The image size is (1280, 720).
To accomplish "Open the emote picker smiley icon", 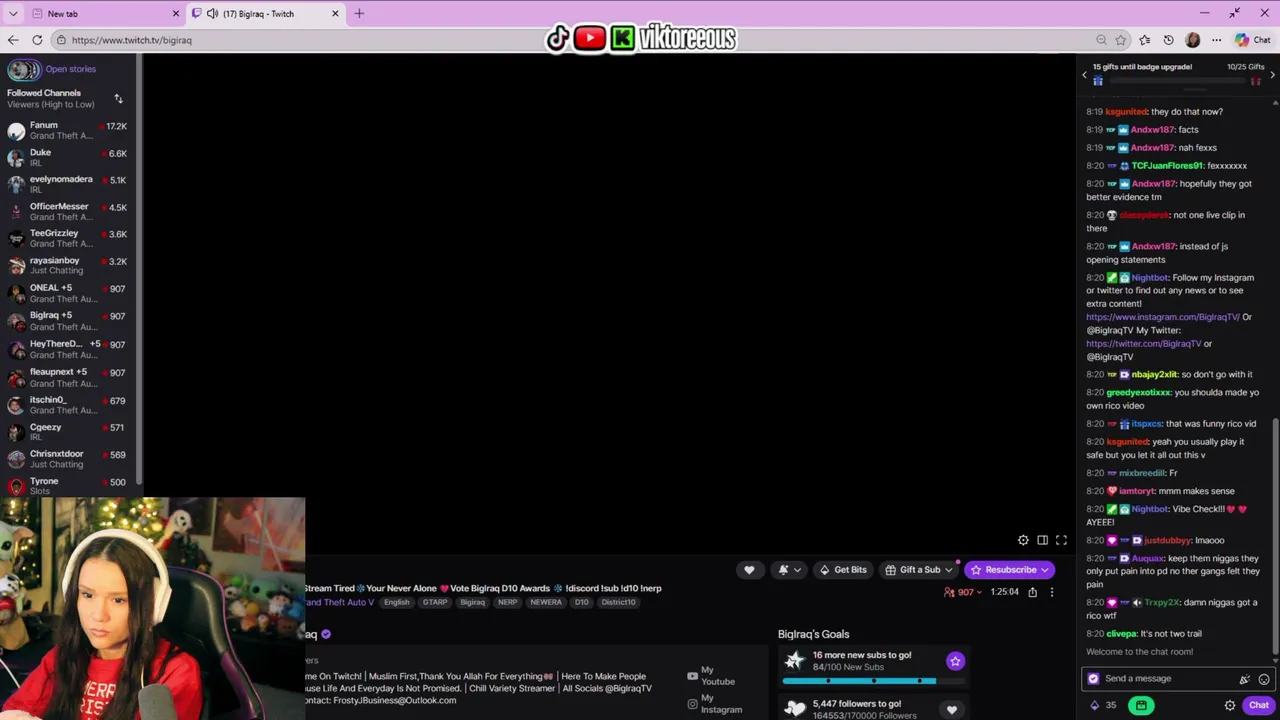I will (1264, 679).
